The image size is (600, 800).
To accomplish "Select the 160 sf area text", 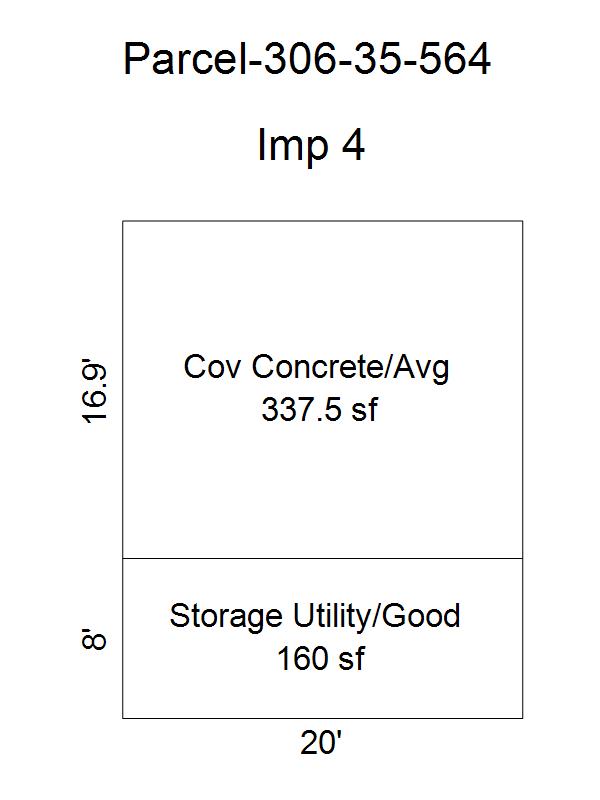I will tap(321, 658).
